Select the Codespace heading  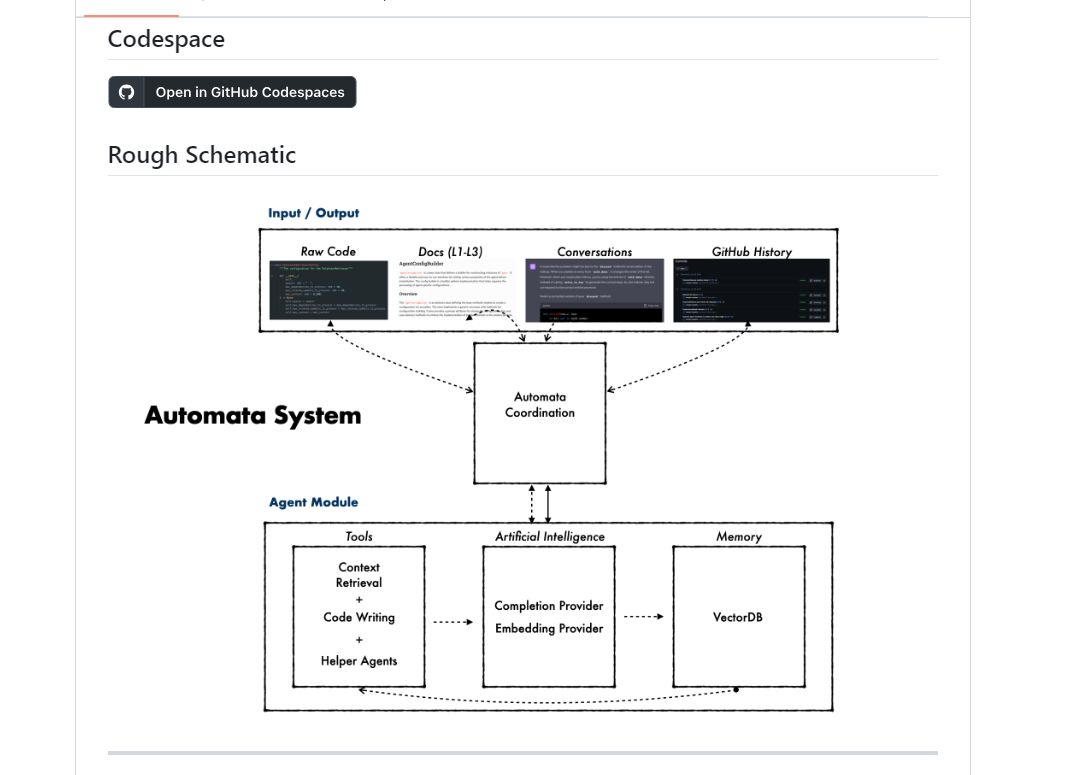pos(166,39)
